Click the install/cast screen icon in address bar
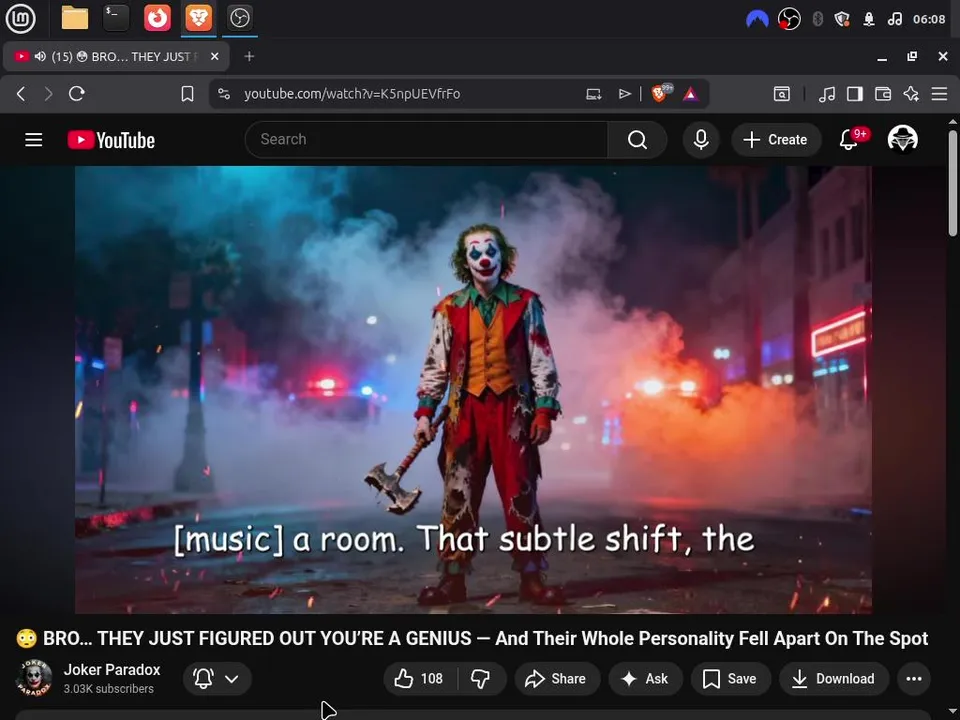Screen dimensions: 960x720 pyautogui.click(x=593, y=94)
